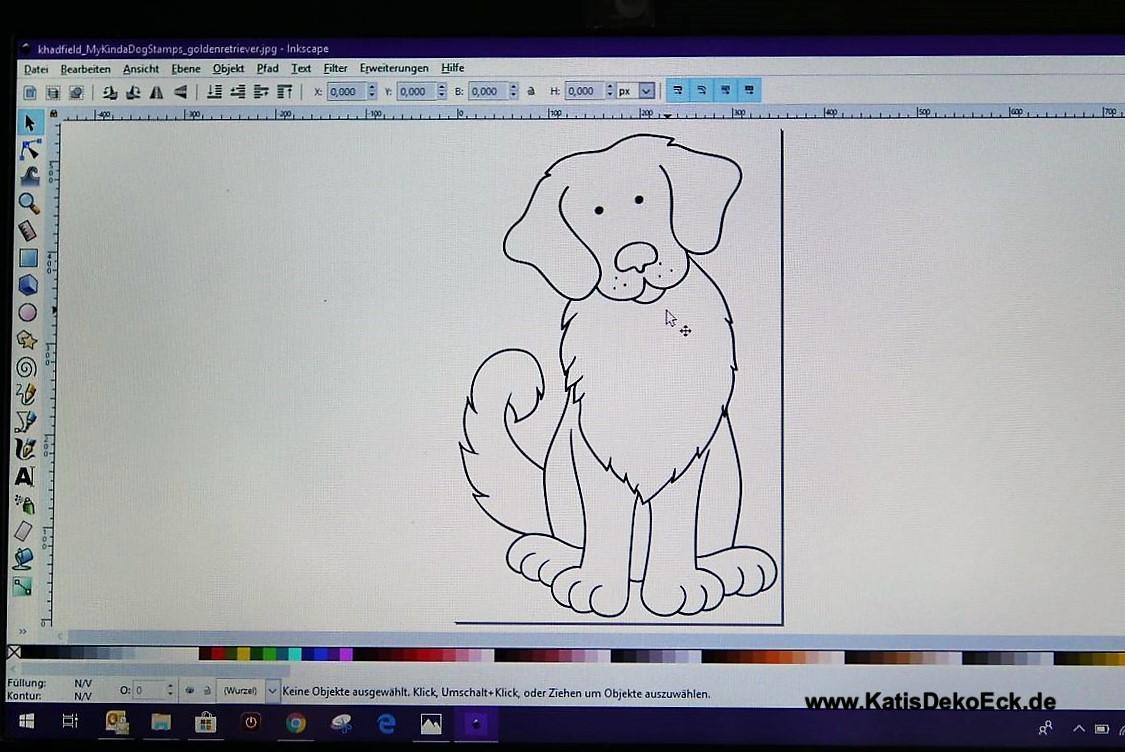The height and width of the screenshot is (752, 1125).
Task: Toggle the width-height ratio lock
Action: coord(531,91)
